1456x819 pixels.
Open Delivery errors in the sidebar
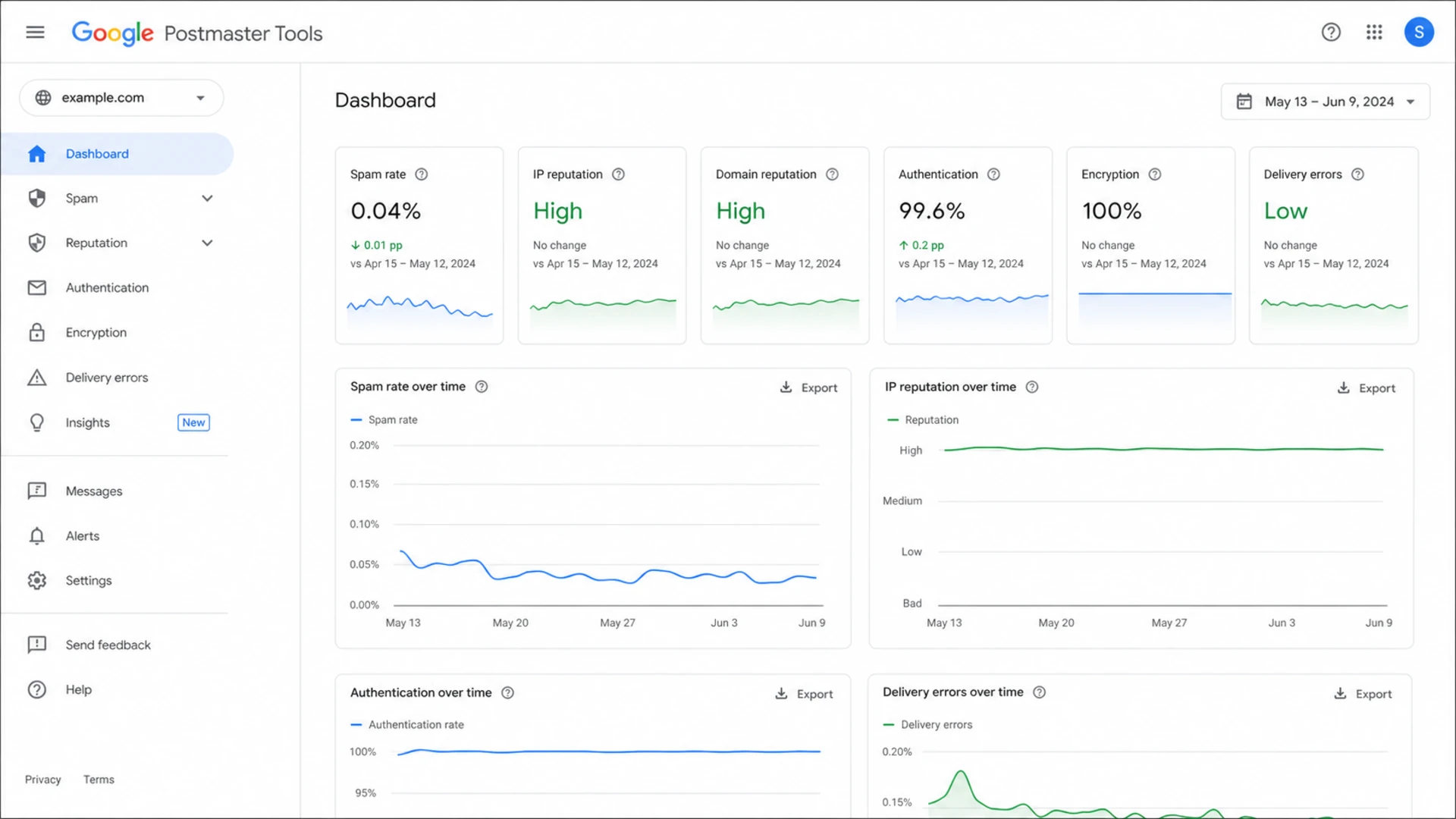pyautogui.click(x=118, y=378)
